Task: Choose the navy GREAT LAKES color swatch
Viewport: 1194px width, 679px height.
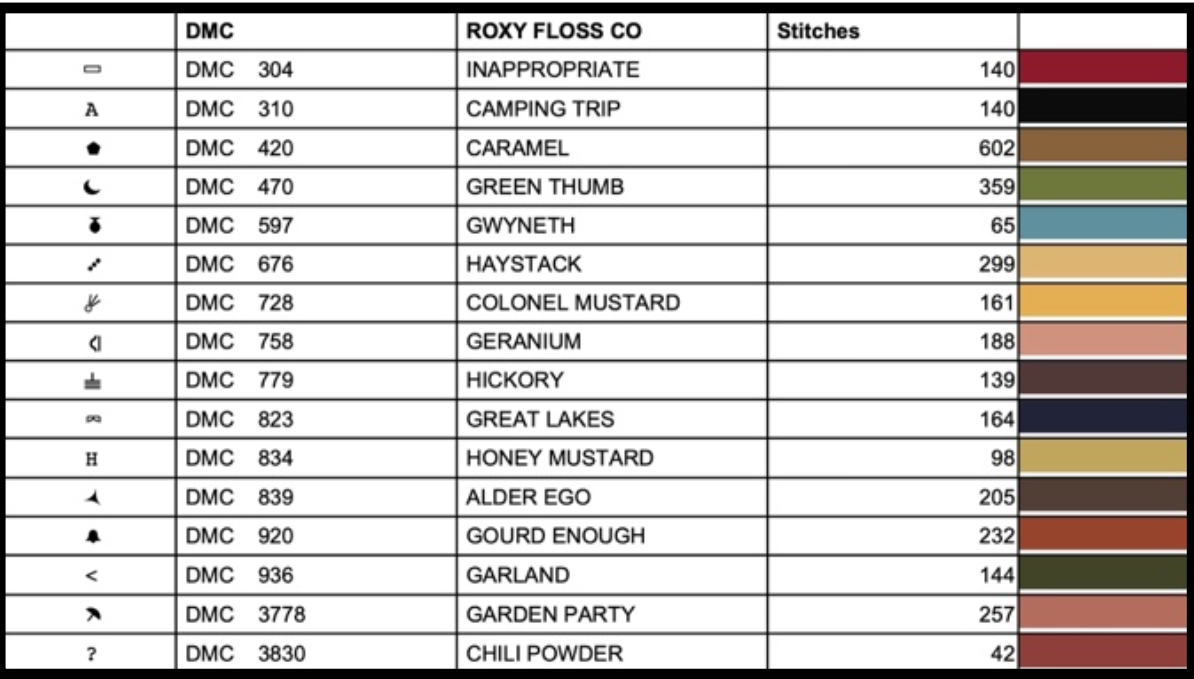Action: tap(1103, 418)
